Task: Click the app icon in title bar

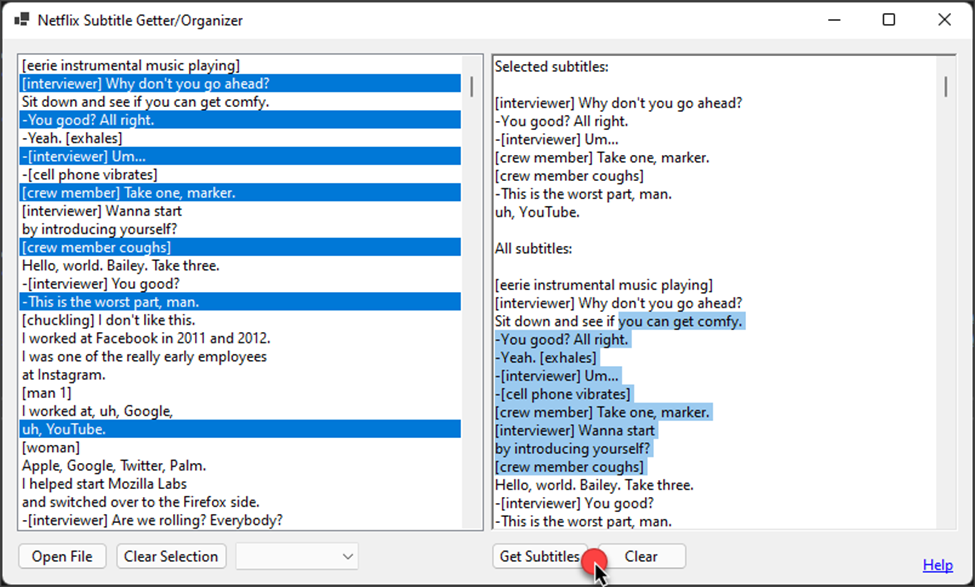Action: pos(22,20)
